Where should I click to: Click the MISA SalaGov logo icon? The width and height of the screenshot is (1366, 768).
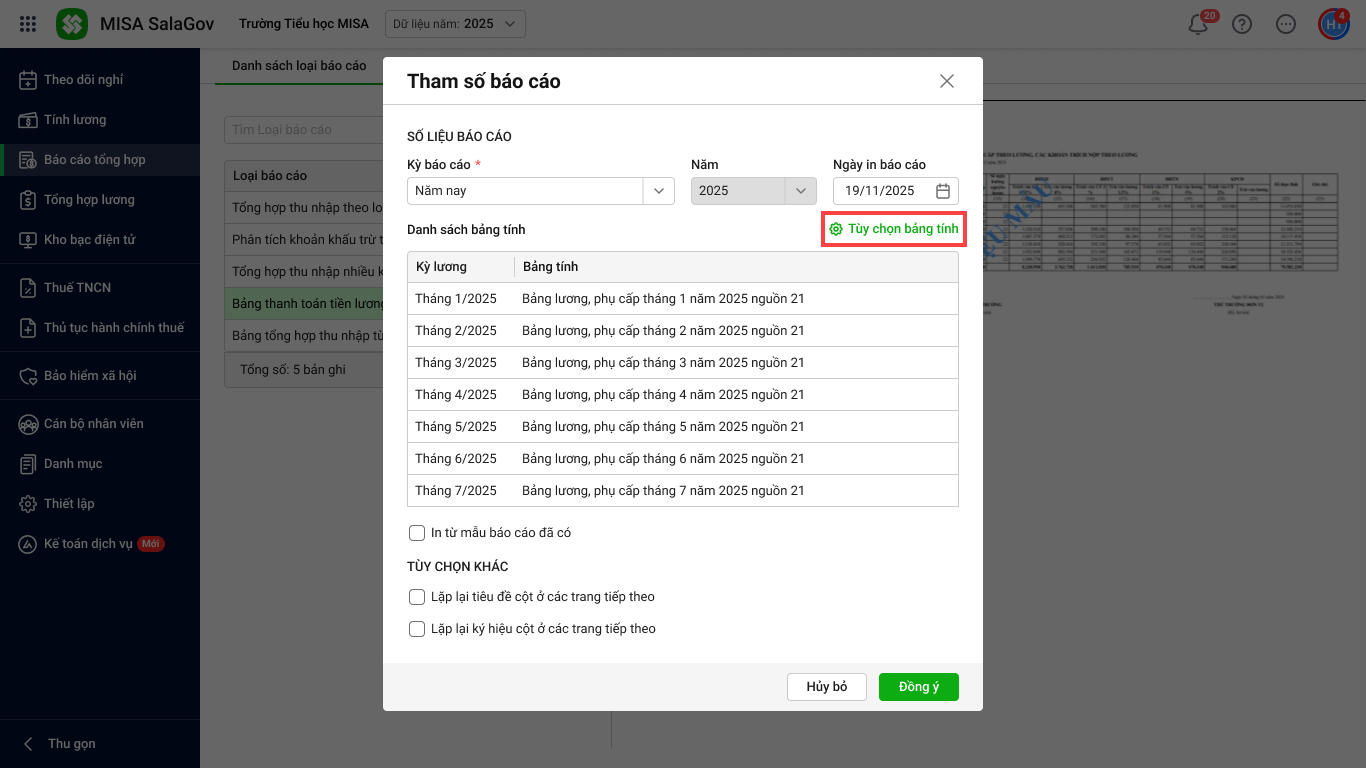coord(72,24)
